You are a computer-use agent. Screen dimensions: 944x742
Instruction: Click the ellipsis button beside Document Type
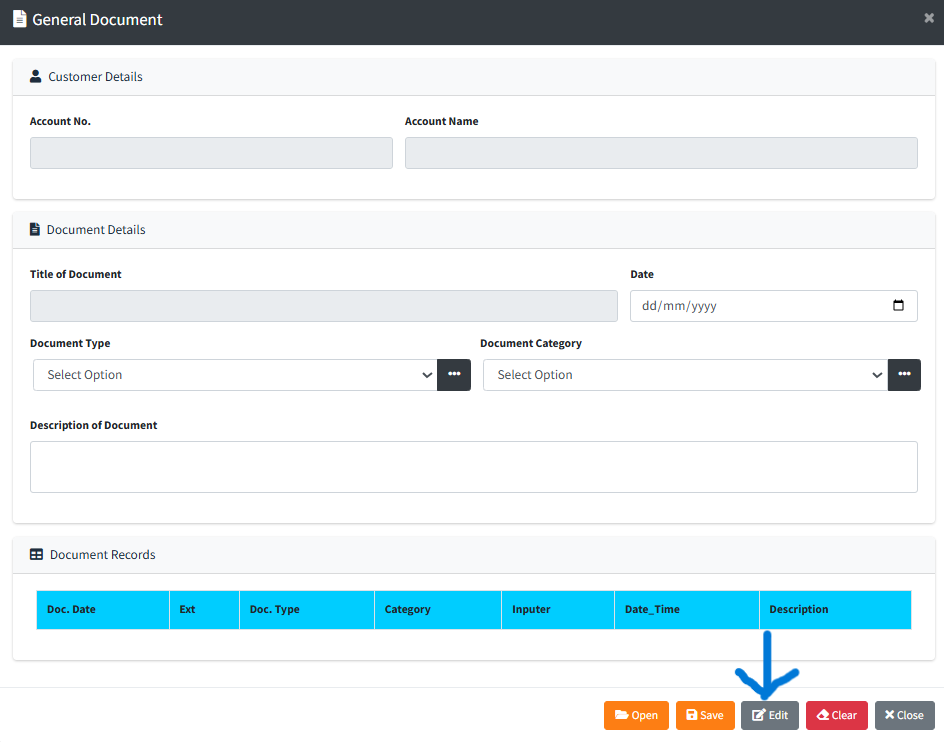pos(454,375)
